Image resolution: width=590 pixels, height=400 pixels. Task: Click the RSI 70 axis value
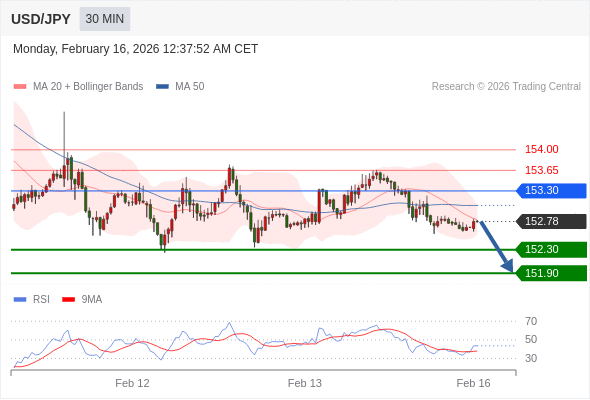coord(531,321)
